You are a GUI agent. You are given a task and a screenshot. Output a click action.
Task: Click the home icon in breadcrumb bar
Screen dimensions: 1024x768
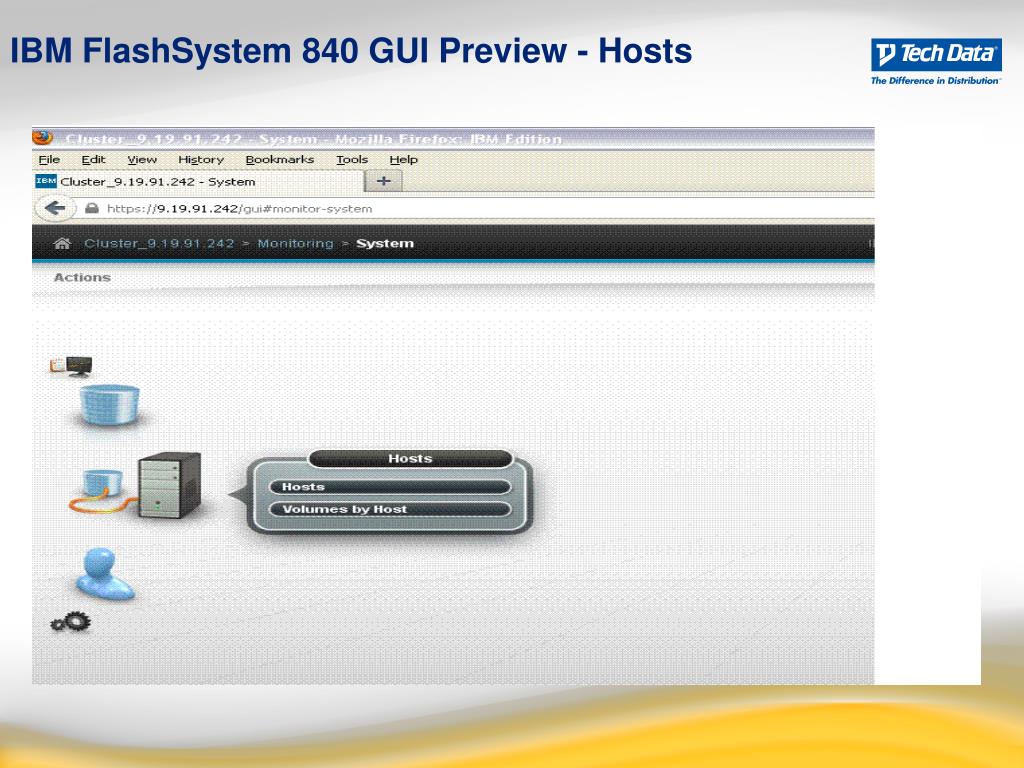click(62, 244)
